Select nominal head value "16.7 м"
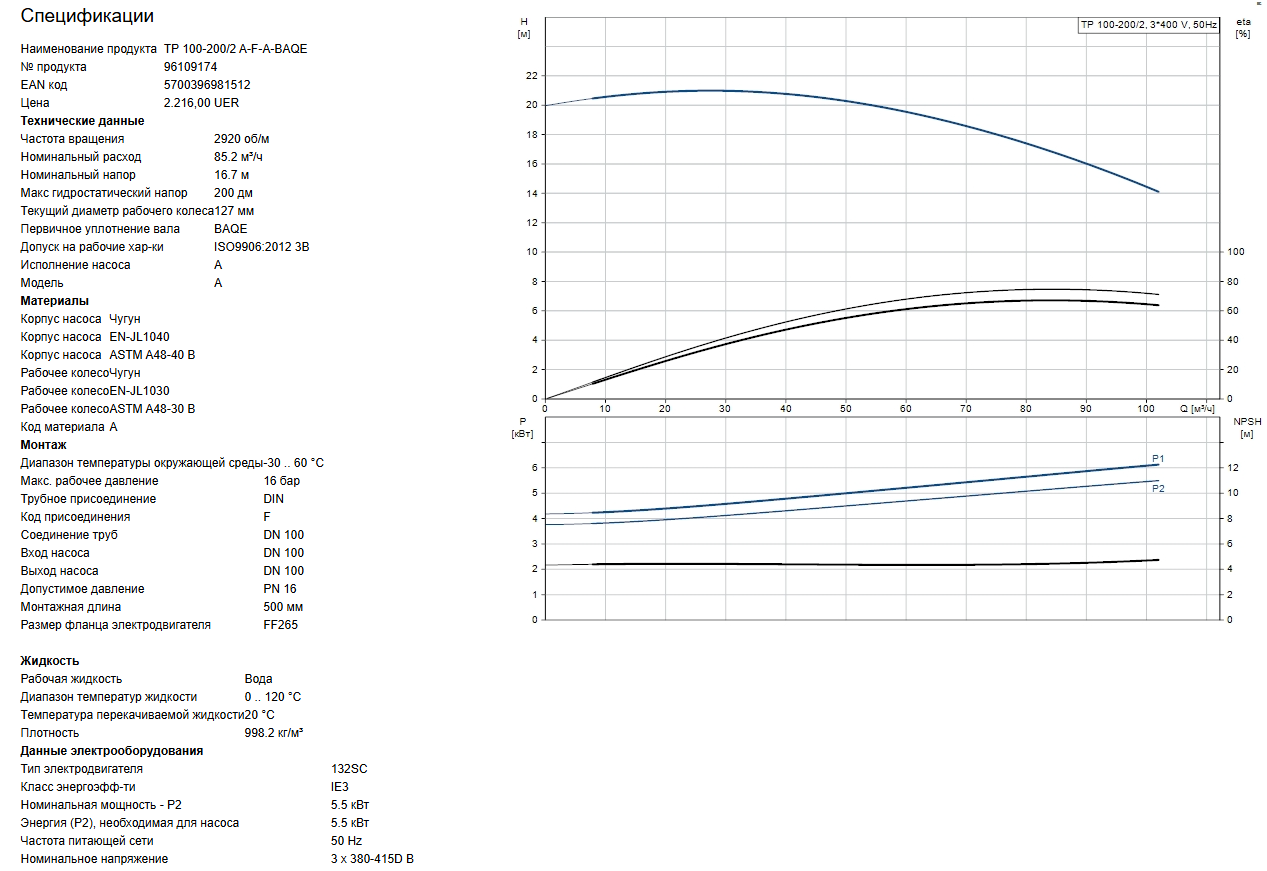 pyautogui.click(x=231, y=175)
